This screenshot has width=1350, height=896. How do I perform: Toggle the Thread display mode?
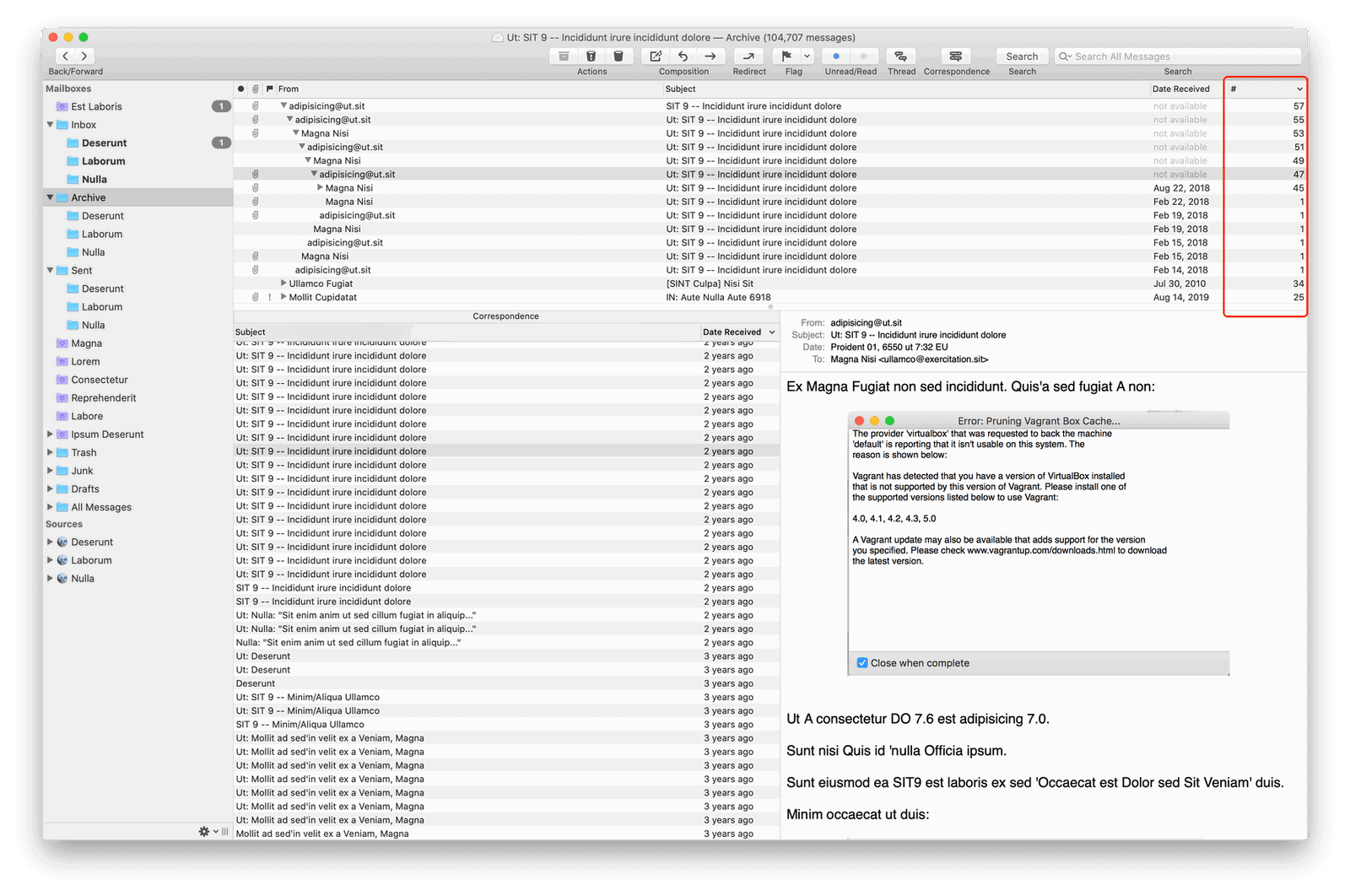coord(901,56)
